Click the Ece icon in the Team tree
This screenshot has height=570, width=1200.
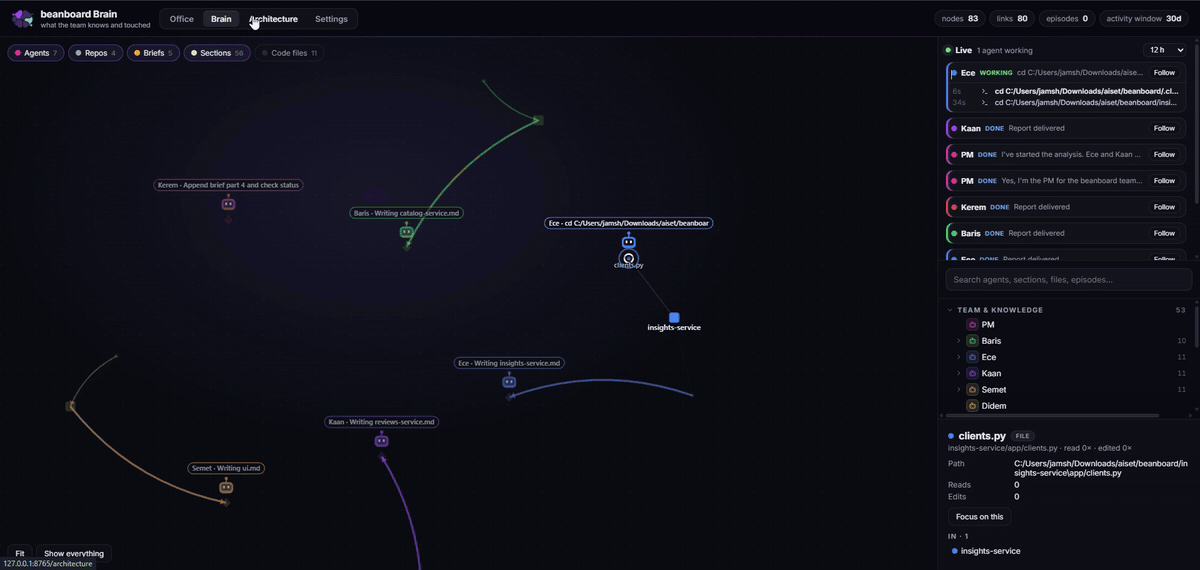tap(972, 357)
